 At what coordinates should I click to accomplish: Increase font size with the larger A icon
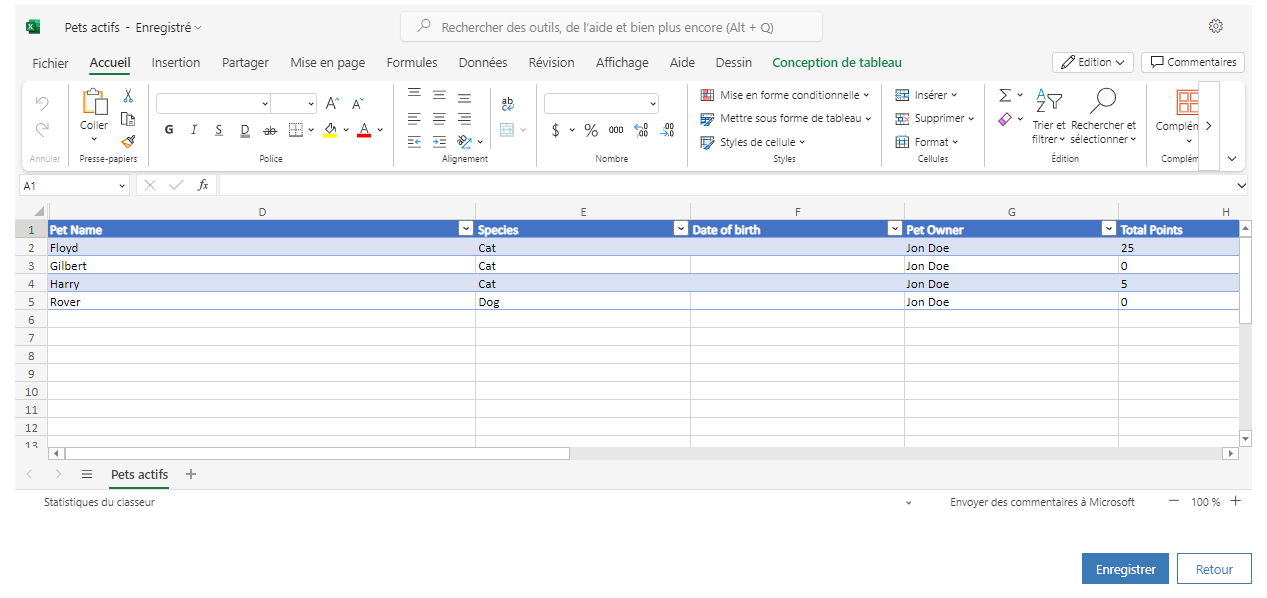coord(333,103)
